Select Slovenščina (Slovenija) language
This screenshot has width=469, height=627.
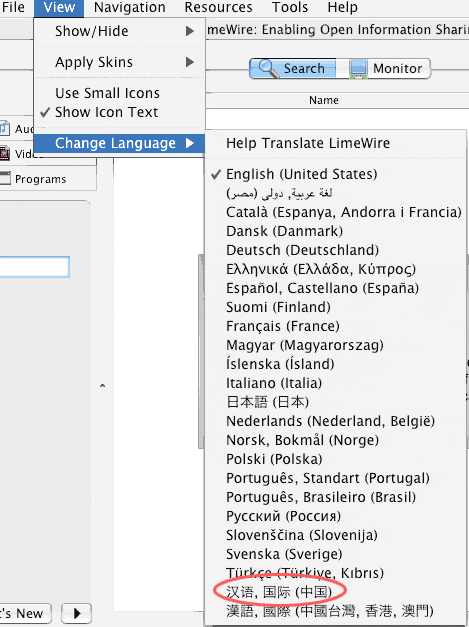click(335, 535)
